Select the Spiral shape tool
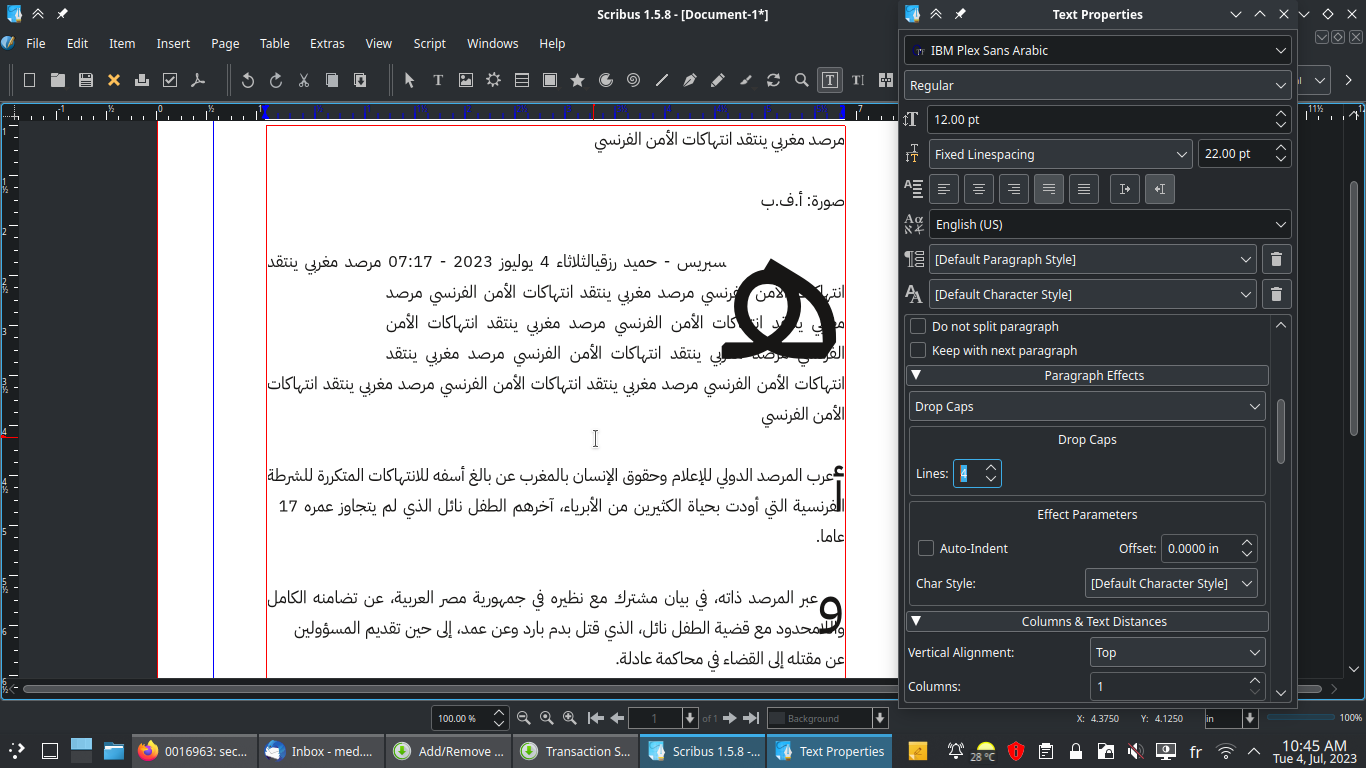This screenshot has height=768, width=1366. tap(634, 80)
